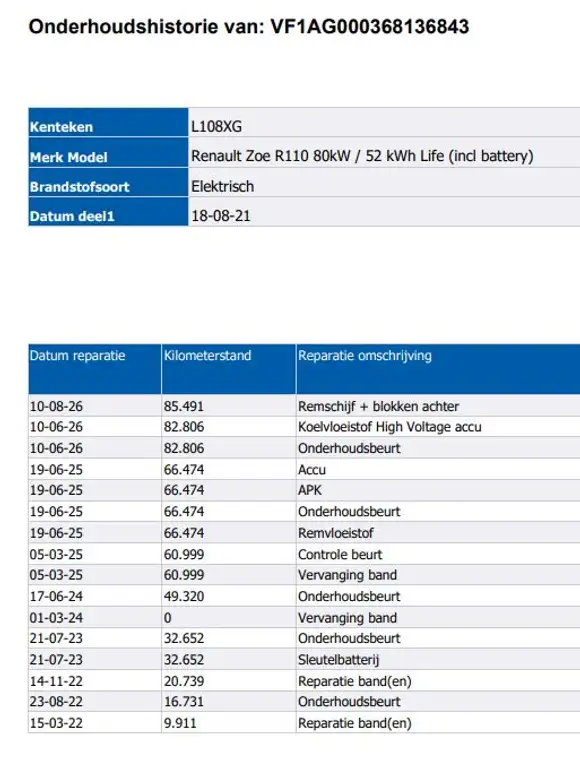Viewport: 580px width, 768px height.
Task: Select the Remschijf + blokken achter row
Action: click(x=304, y=406)
